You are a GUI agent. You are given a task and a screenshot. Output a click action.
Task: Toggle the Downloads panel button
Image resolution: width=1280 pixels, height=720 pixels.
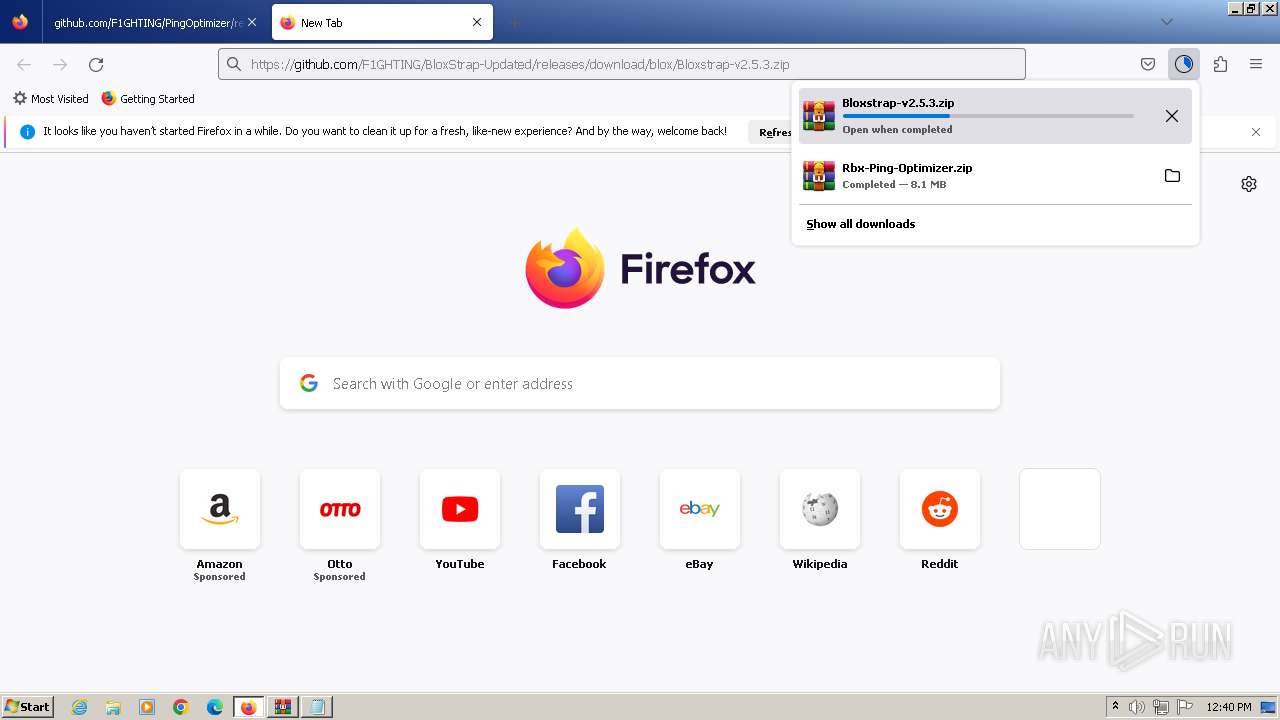1184,64
